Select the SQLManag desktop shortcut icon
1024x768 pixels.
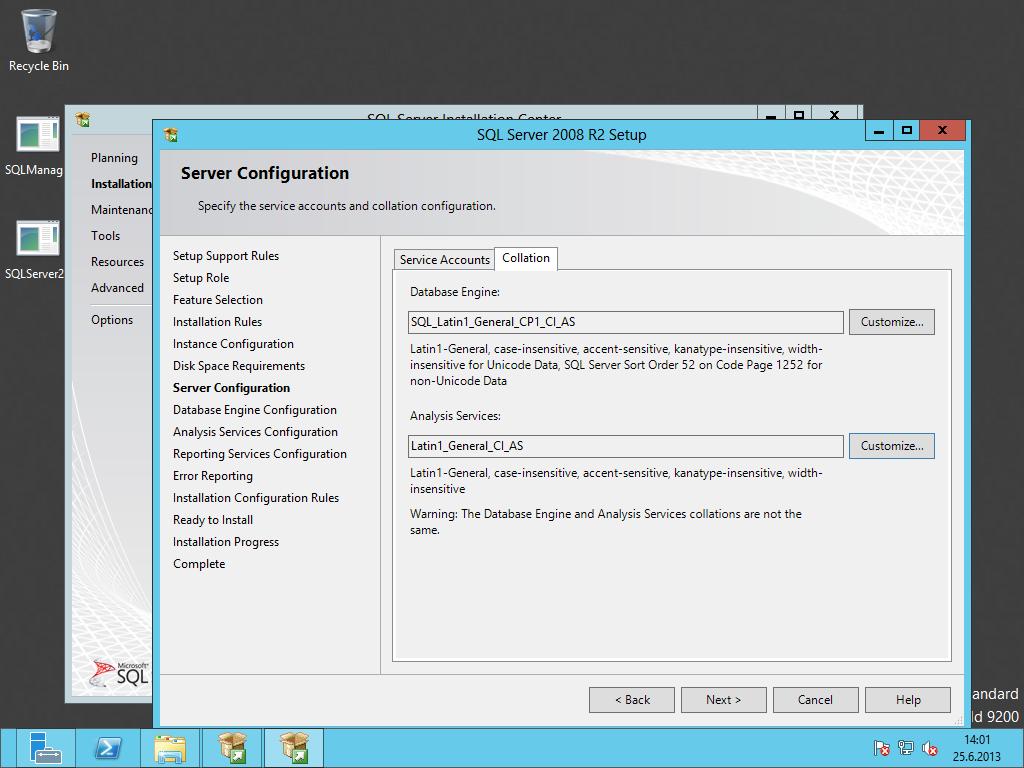37,134
